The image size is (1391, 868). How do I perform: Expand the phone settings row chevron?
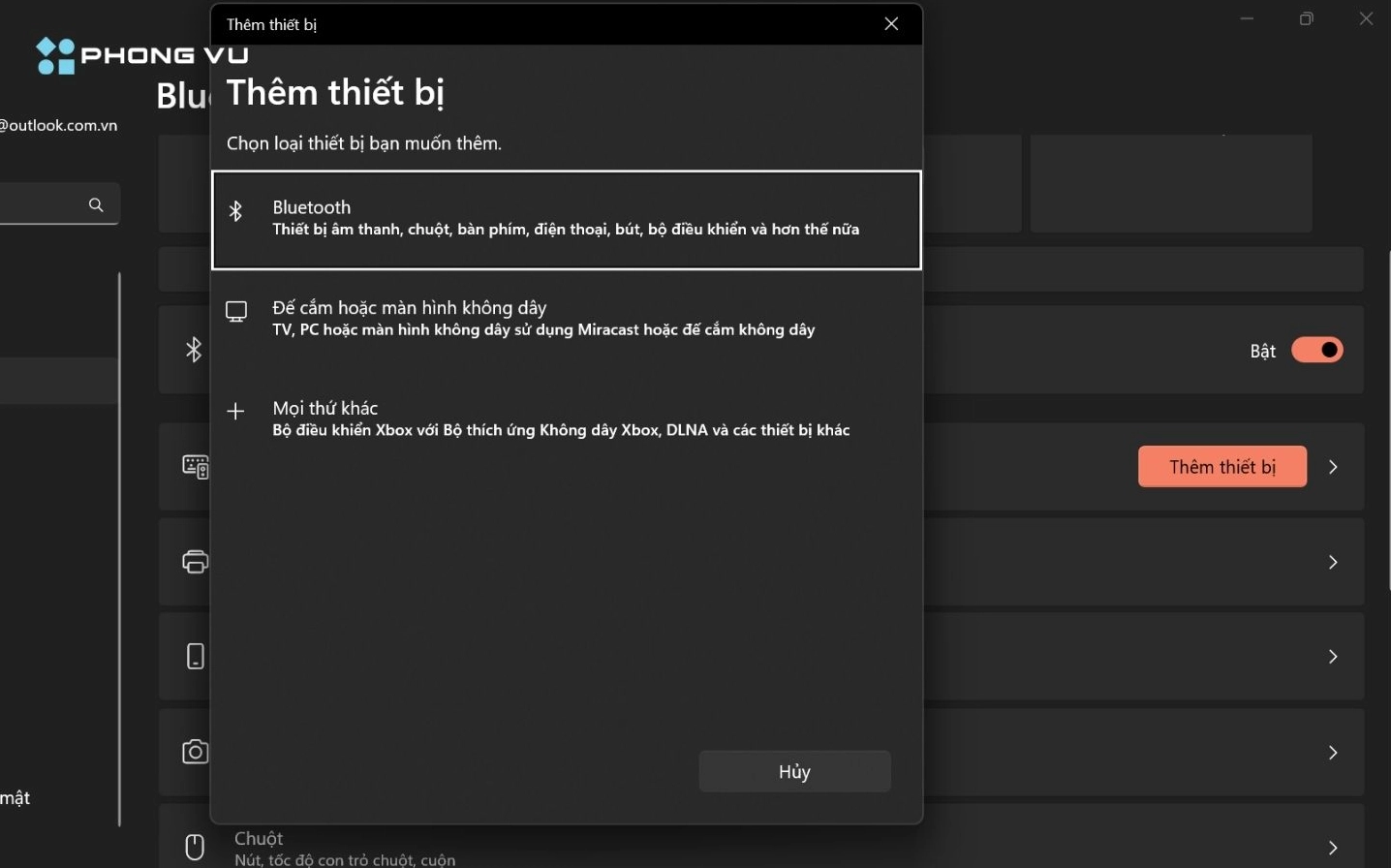pyautogui.click(x=1334, y=656)
